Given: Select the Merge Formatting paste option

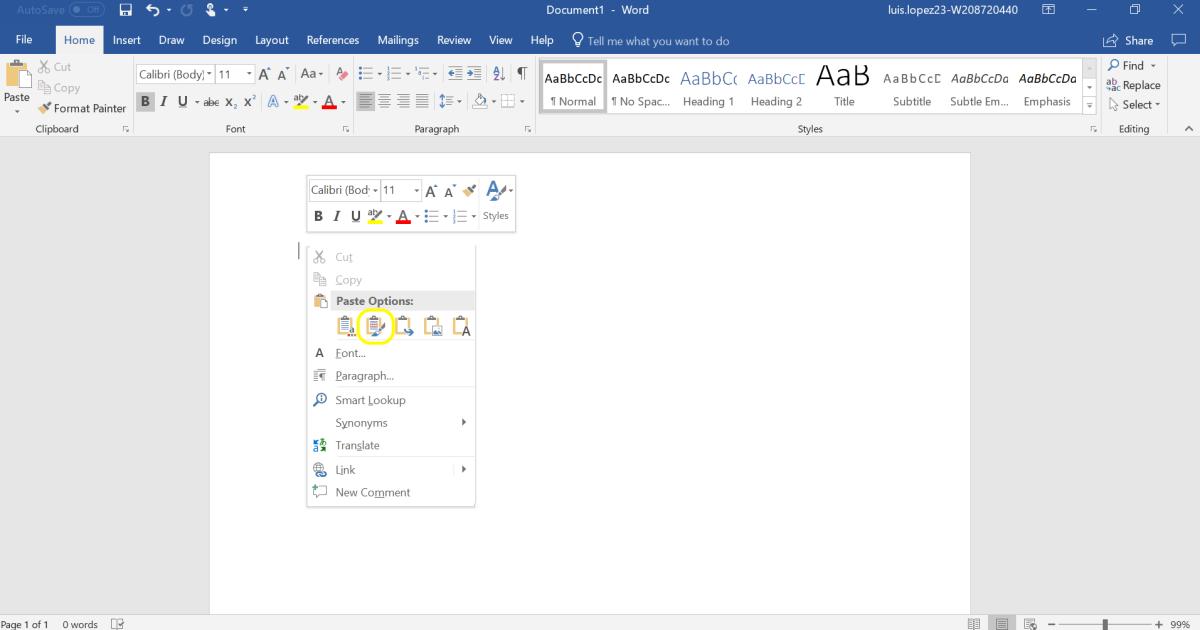Looking at the screenshot, I should (x=375, y=325).
